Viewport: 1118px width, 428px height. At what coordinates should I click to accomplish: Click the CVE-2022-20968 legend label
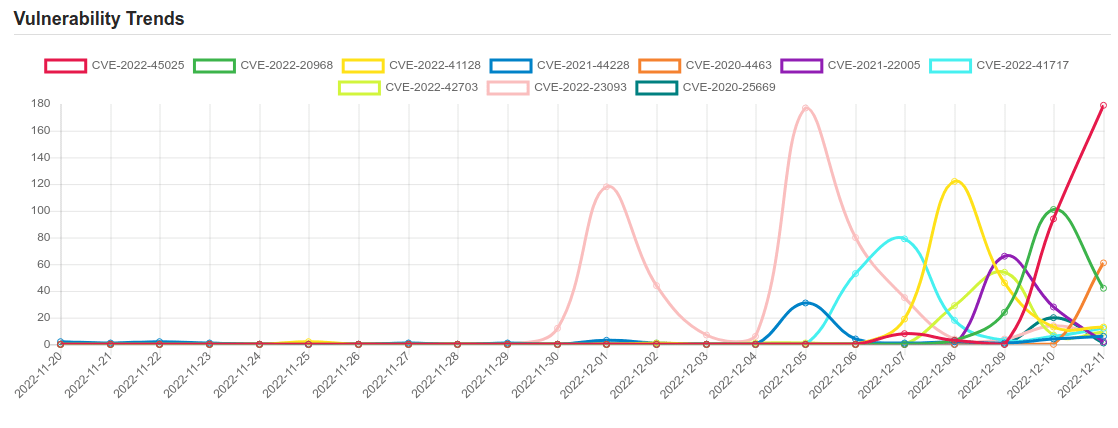287,66
